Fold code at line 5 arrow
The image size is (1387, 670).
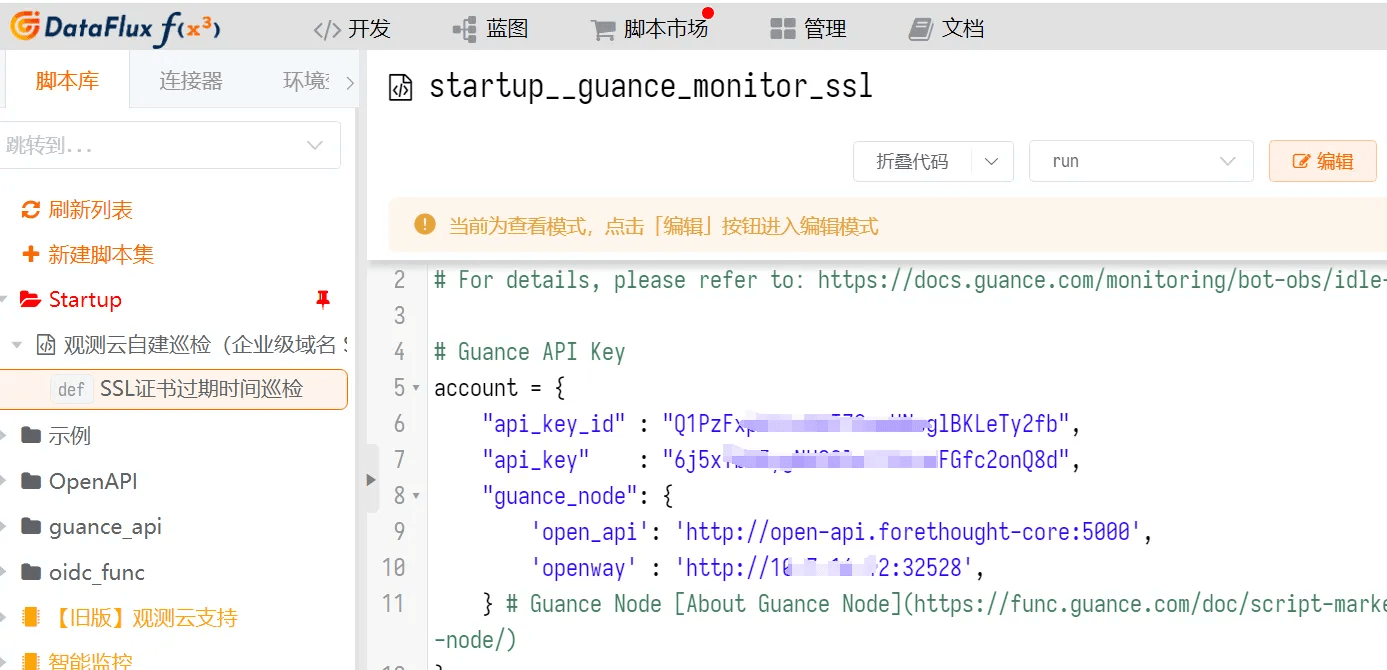click(416, 388)
